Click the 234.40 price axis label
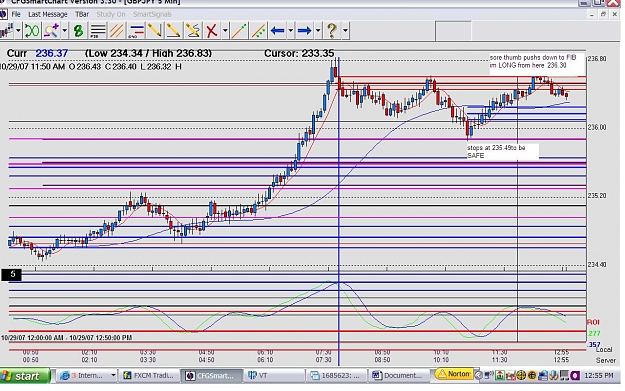Viewport: 625px width, 391px height. (597, 264)
